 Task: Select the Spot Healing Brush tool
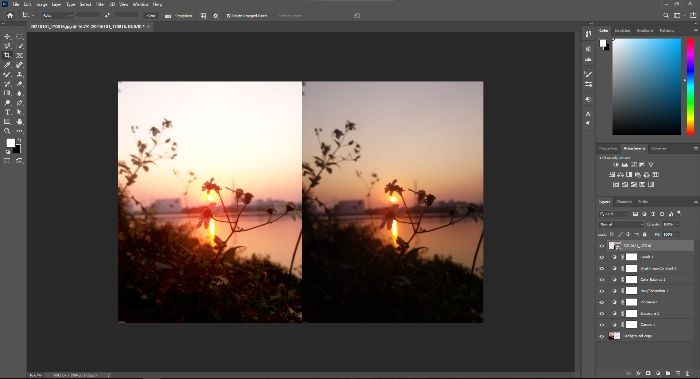coord(20,65)
